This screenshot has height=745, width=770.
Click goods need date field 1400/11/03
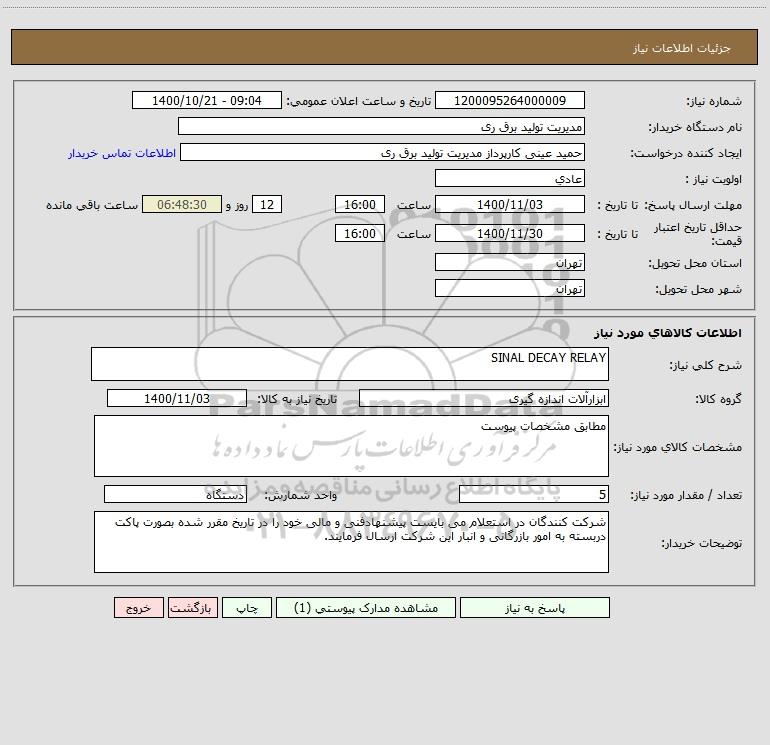point(177,398)
